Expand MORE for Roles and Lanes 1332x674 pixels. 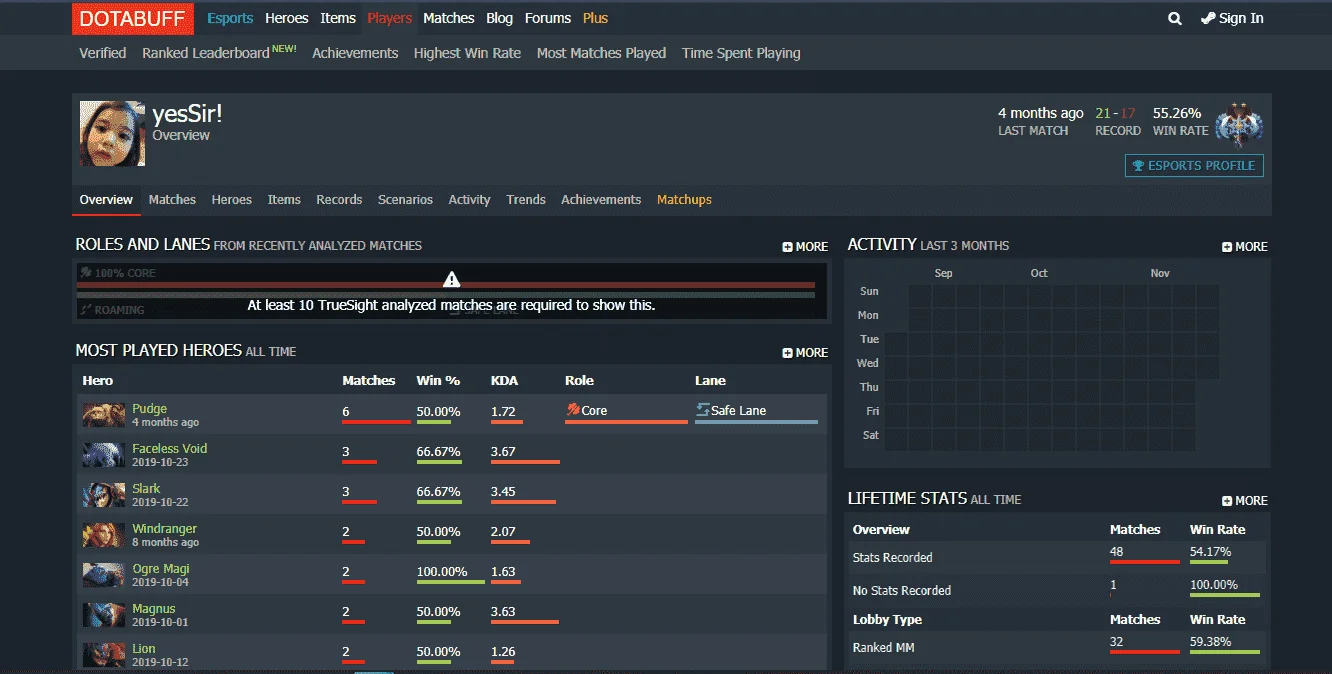click(805, 246)
